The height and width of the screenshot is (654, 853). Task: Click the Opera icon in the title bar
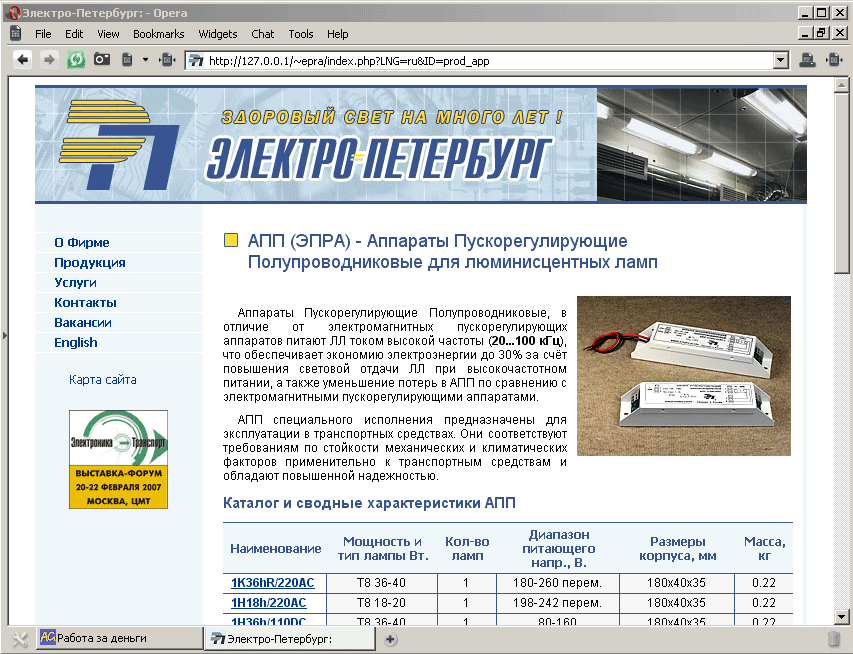click(14, 13)
